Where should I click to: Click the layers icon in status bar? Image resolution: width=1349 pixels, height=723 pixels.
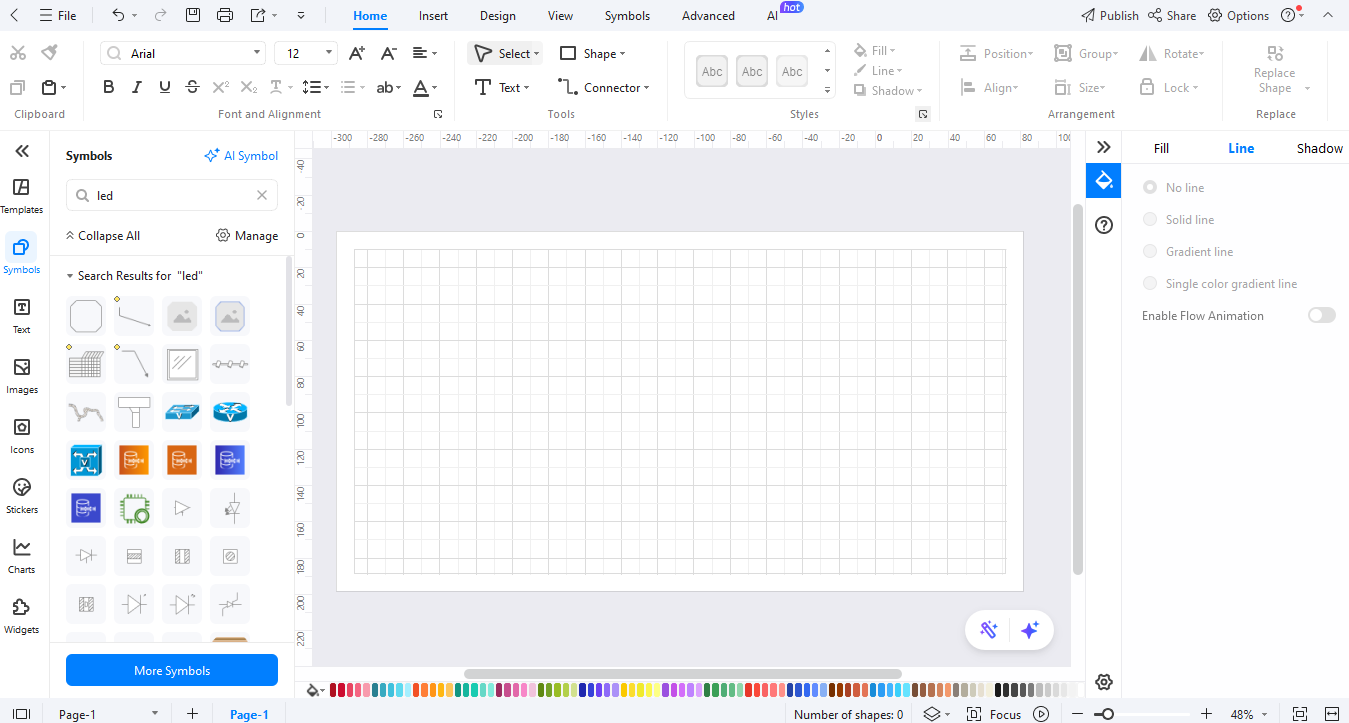[931, 714]
